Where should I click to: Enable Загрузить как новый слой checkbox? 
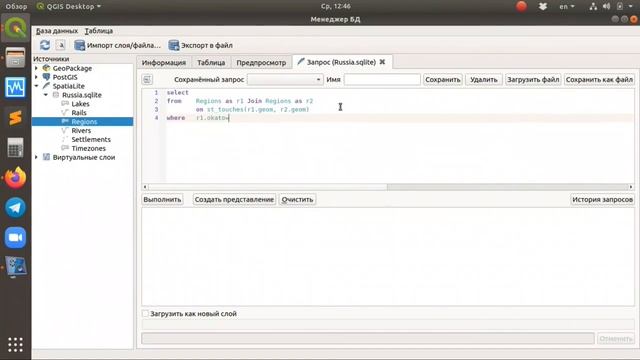[145, 313]
